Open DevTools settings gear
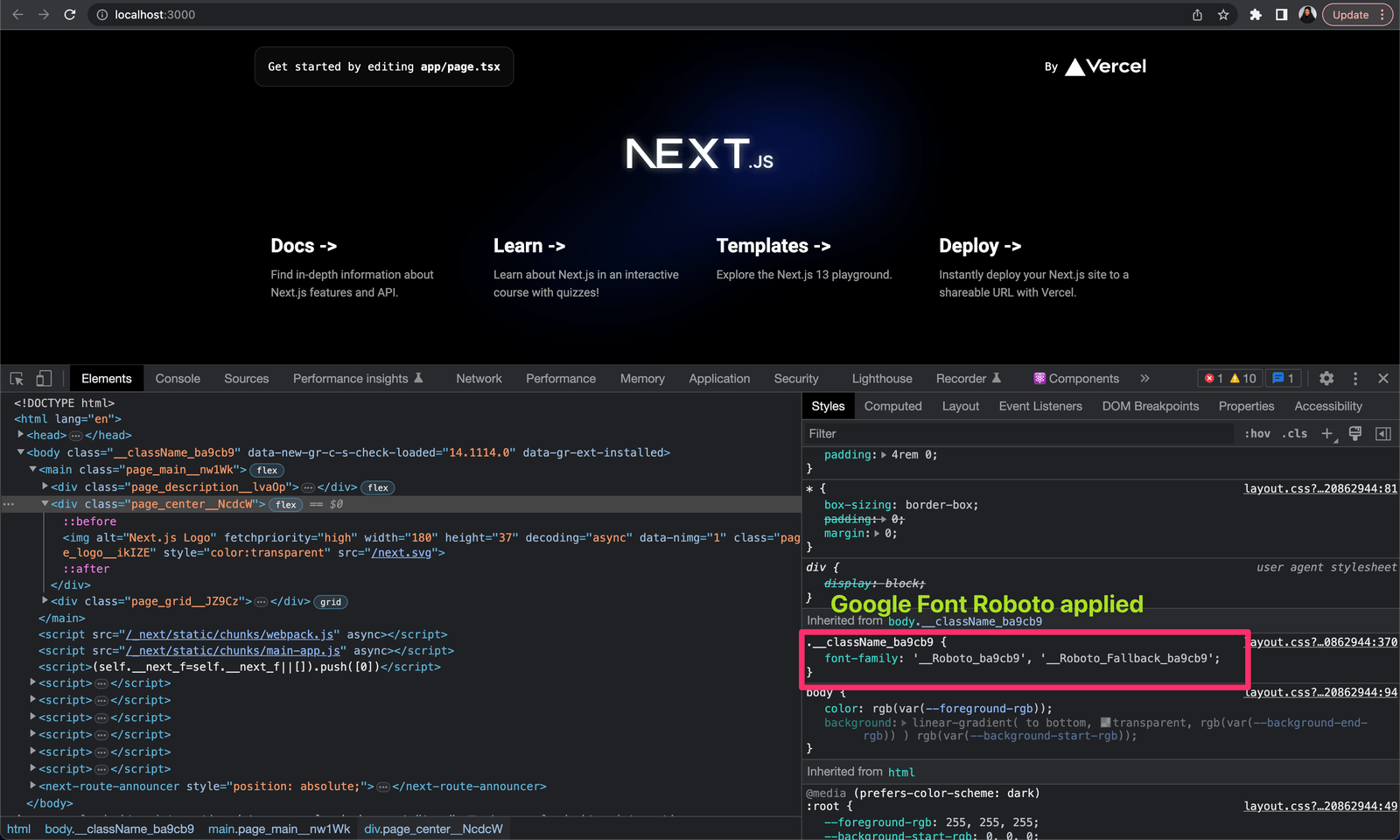Image resolution: width=1400 pixels, height=840 pixels. pyautogui.click(x=1326, y=379)
